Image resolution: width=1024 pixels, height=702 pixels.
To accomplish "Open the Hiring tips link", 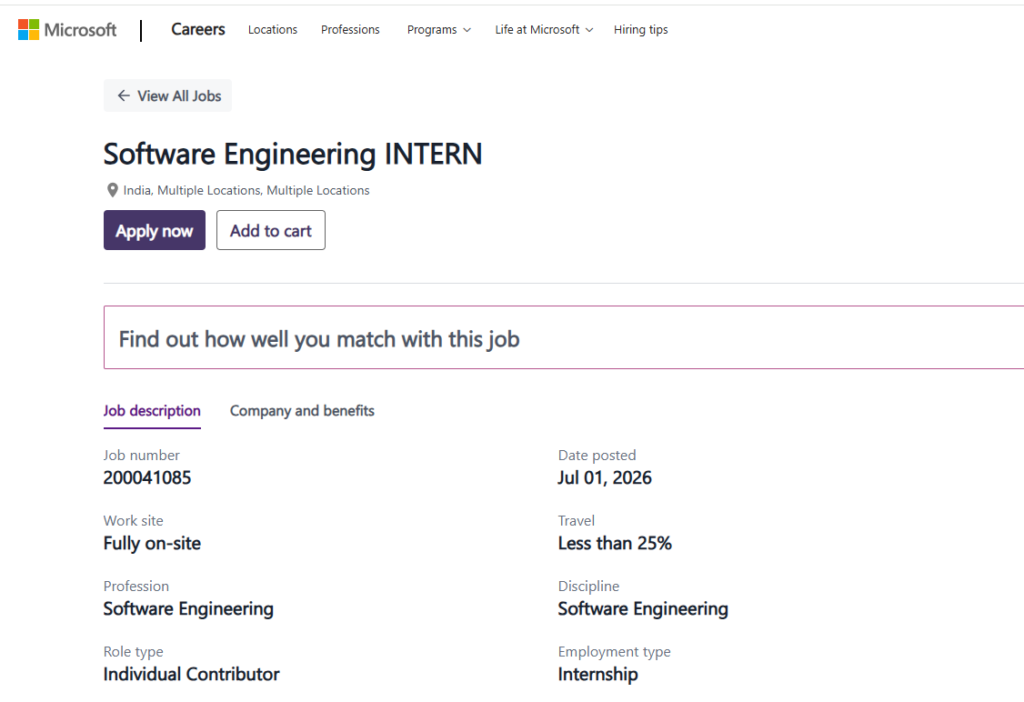I will click(641, 29).
